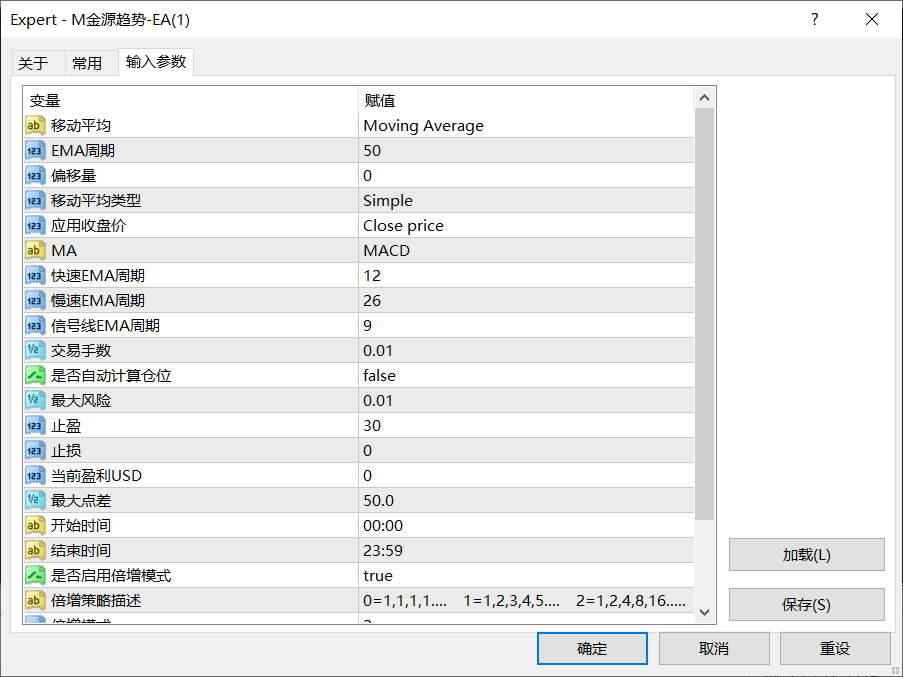This screenshot has height=677, width=903.
Task: Click the integer icon beside 信号线EMA周期
Action: pos(35,326)
